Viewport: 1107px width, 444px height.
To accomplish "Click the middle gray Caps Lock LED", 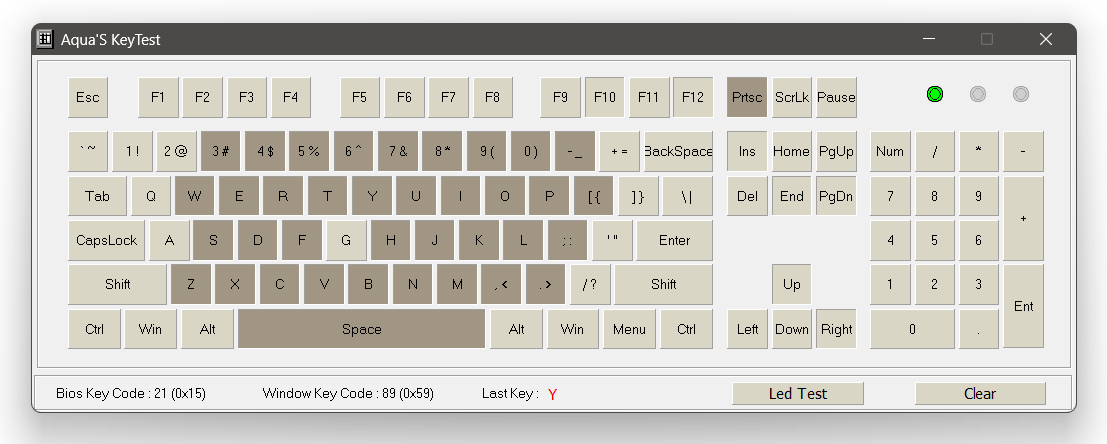I will (x=978, y=94).
